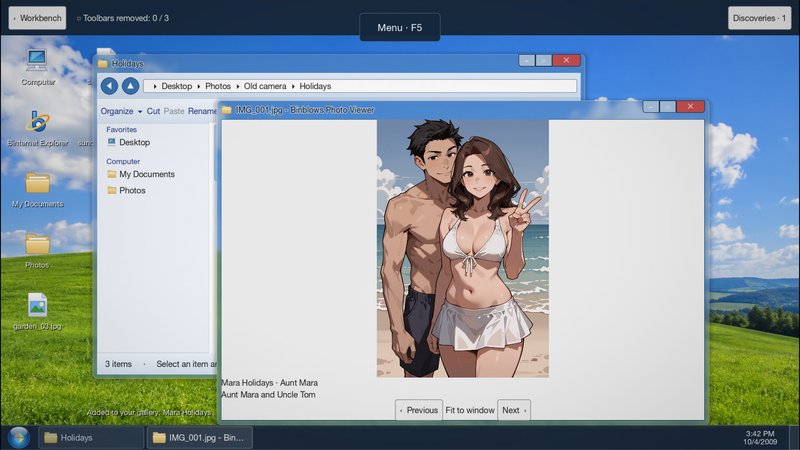Show the Previous photo
The height and width of the screenshot is (450, 800).
(x=419, y=410)
